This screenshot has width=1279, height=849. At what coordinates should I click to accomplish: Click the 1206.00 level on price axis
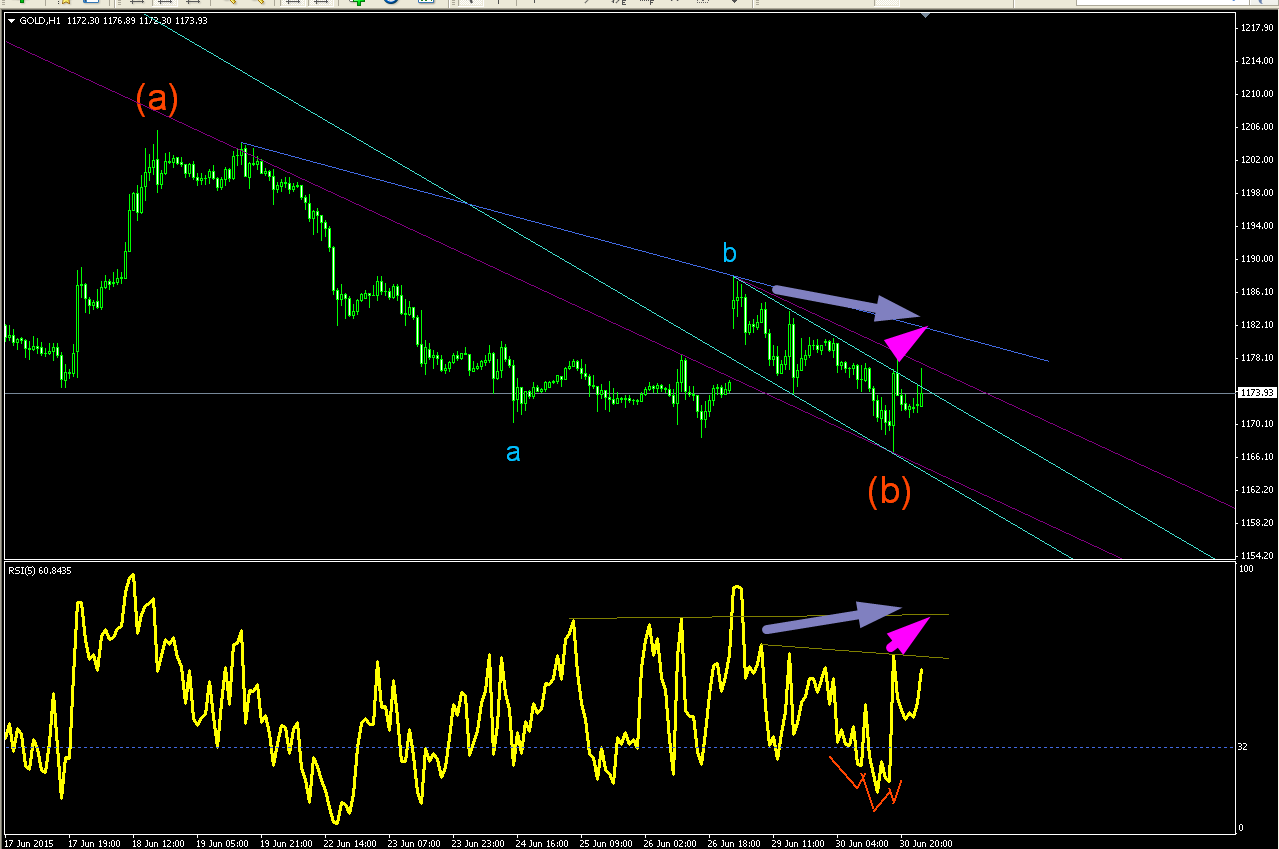pos(1255,127)
